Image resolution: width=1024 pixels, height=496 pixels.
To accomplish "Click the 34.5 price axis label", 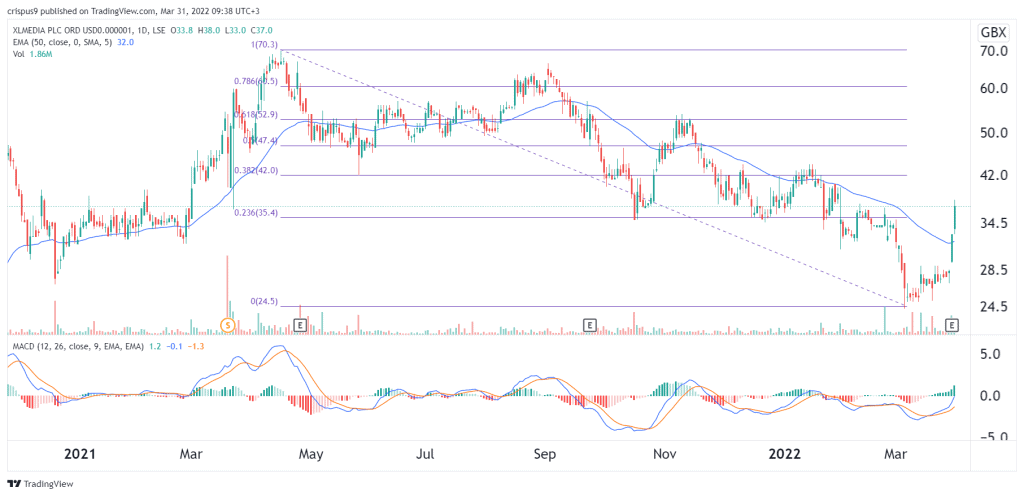I will point(995,224).
